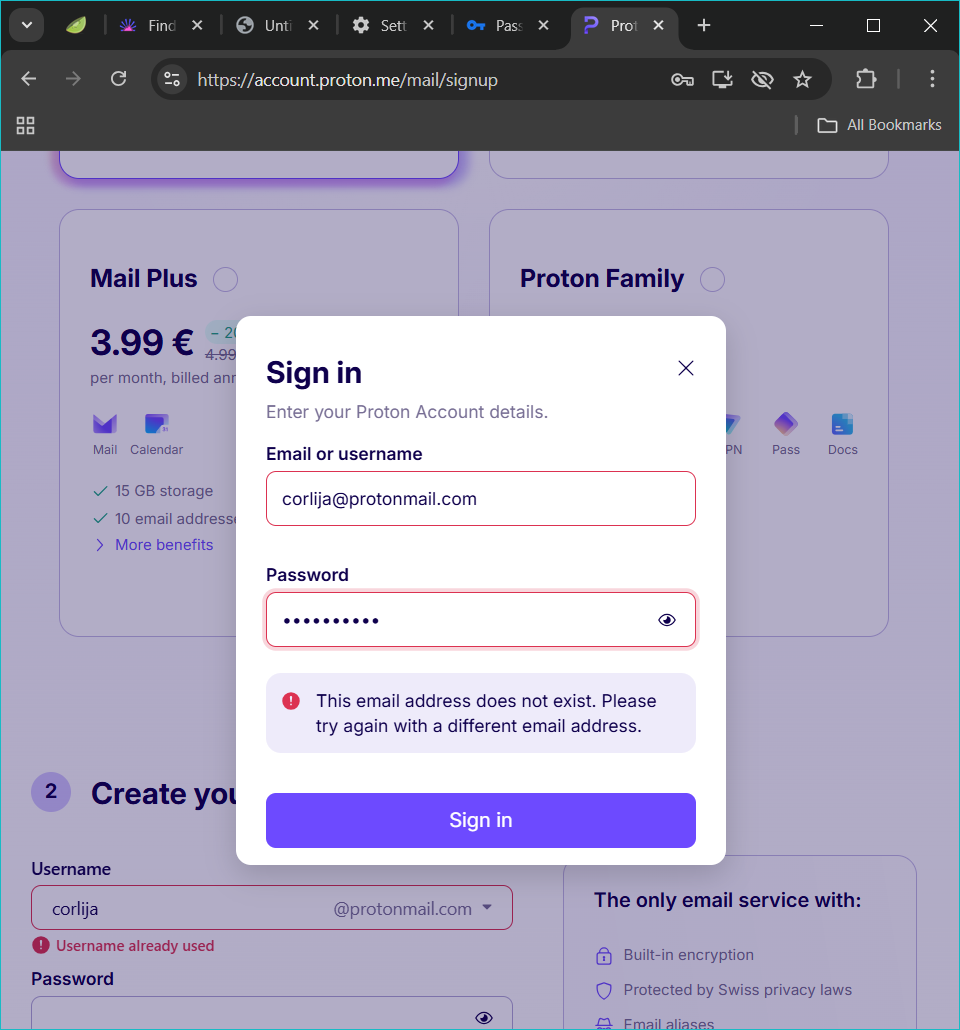Screen dimensions: 960x1030
Task: Bookmark this page with the star icon
Action: [x=802, y=79]
